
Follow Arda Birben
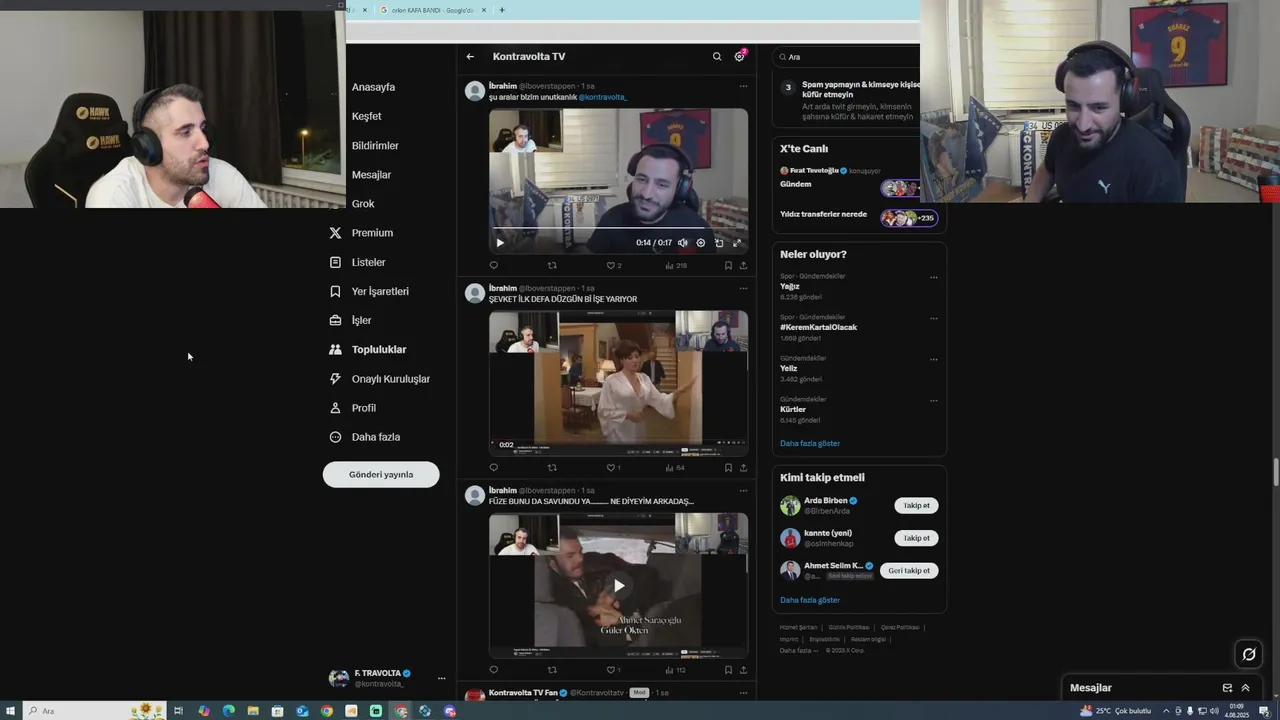click(x=916, y=505)
